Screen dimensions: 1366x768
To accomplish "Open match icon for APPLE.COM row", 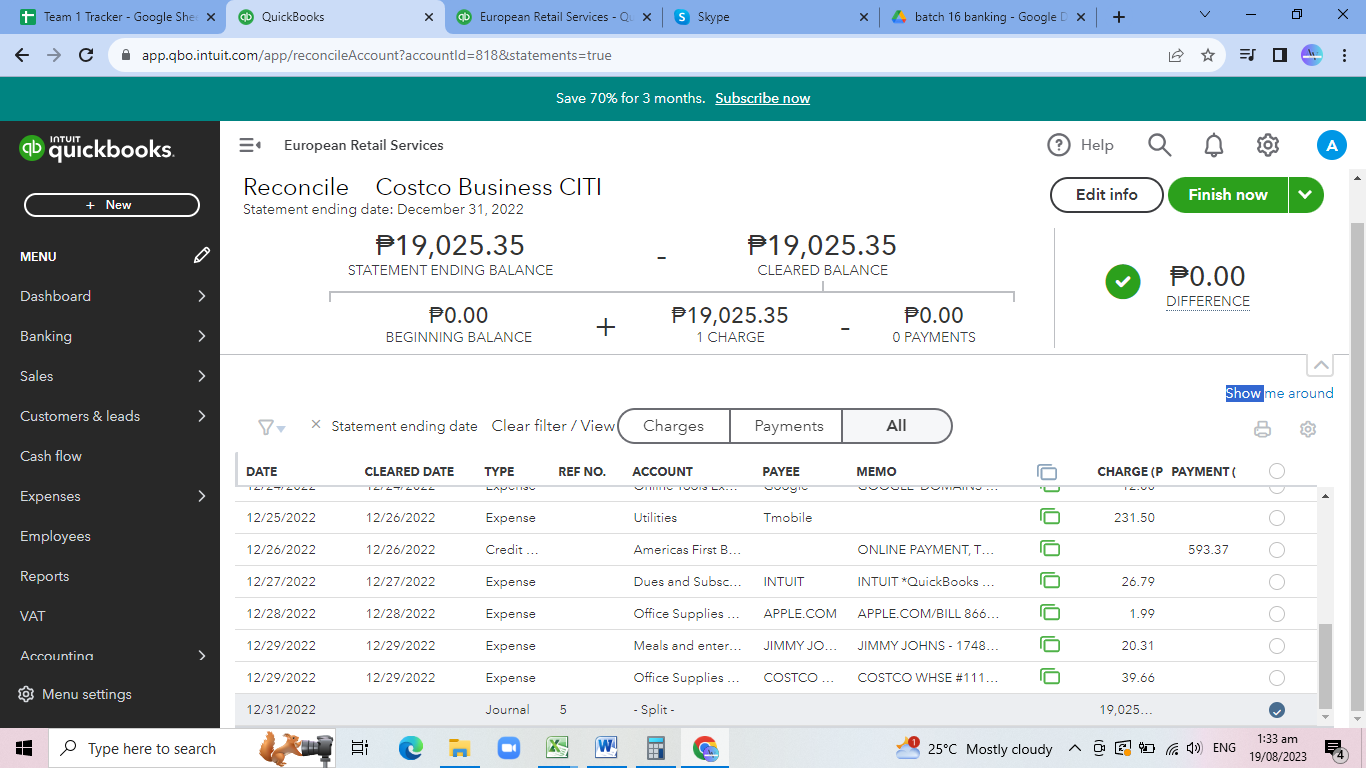I will point(1050,613).
